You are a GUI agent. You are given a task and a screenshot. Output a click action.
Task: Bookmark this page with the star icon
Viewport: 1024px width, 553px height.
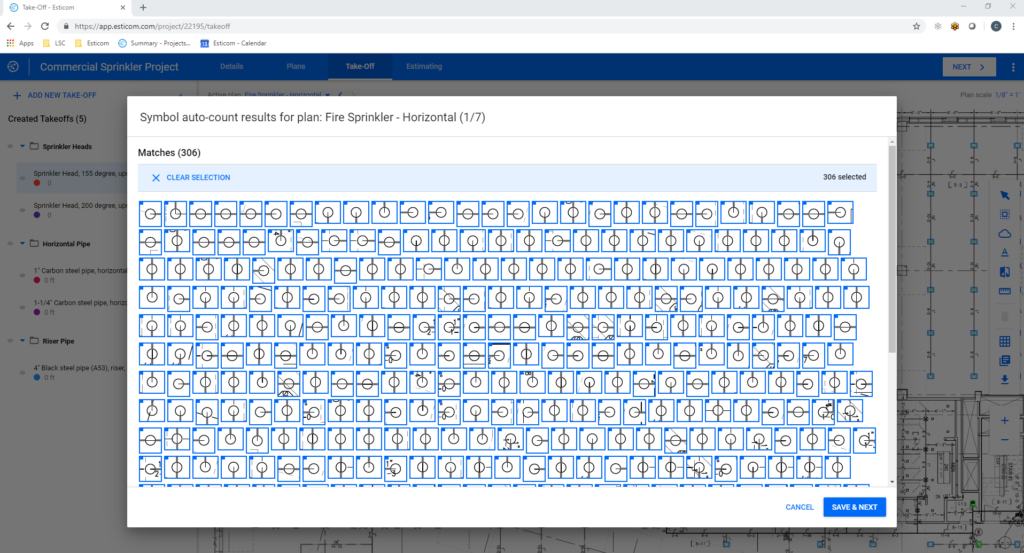[917, 26]
